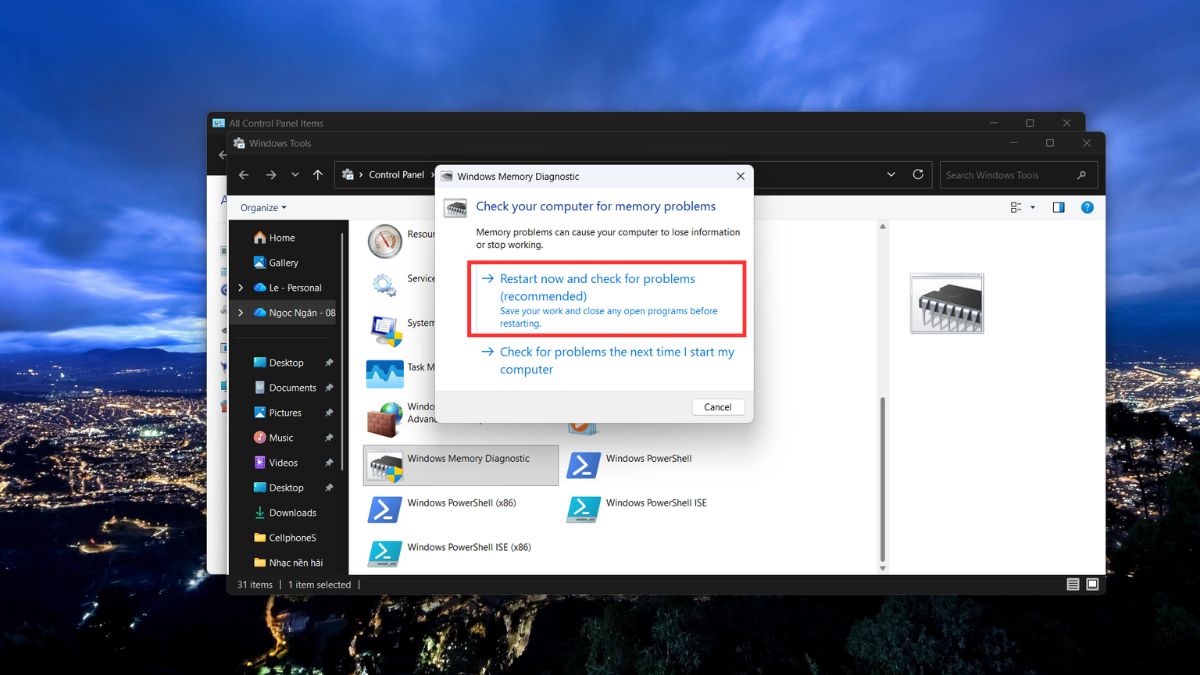Select System Configuration monitor icon

385,329
